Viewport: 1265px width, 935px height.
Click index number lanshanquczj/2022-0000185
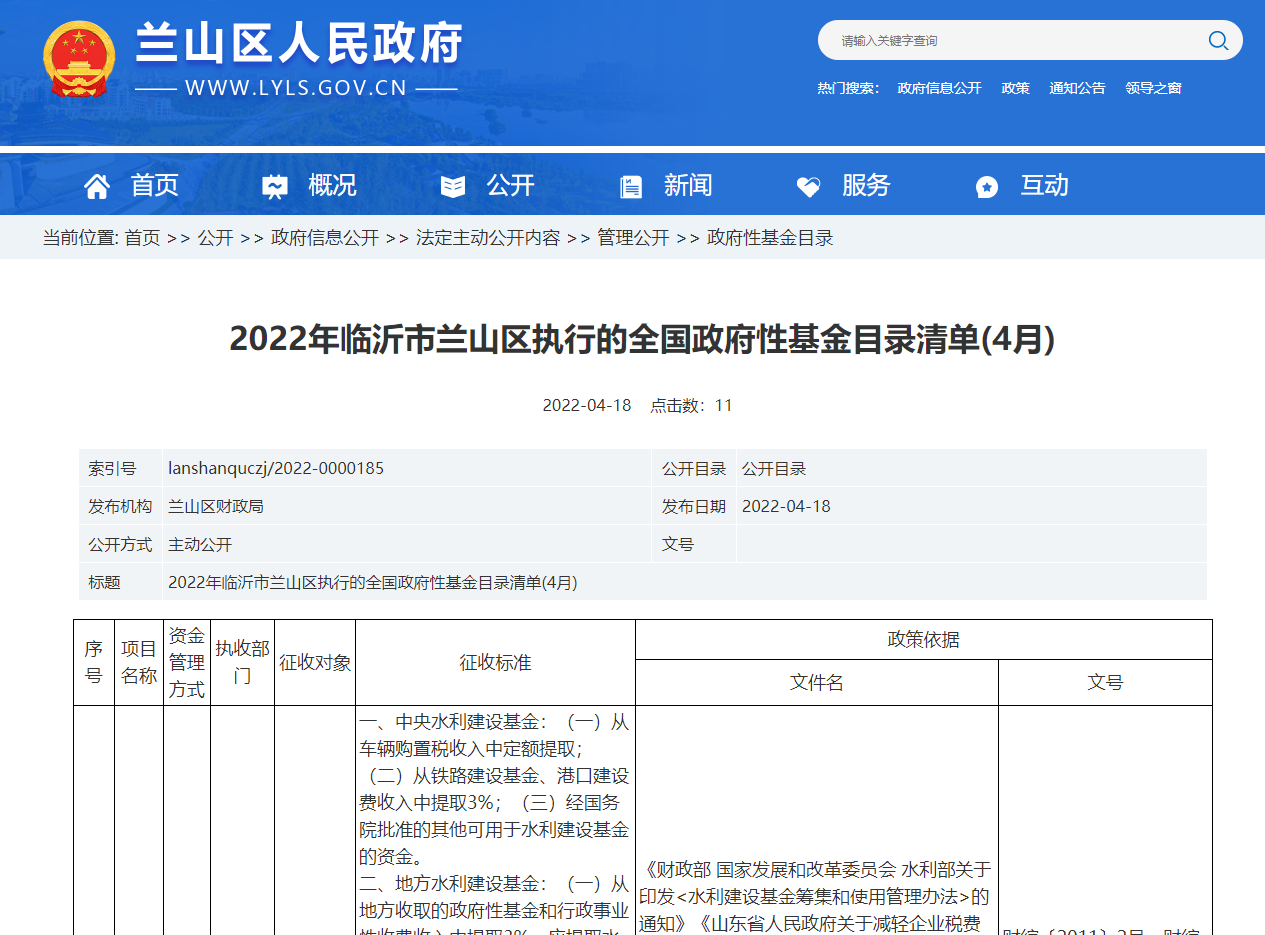276,468
